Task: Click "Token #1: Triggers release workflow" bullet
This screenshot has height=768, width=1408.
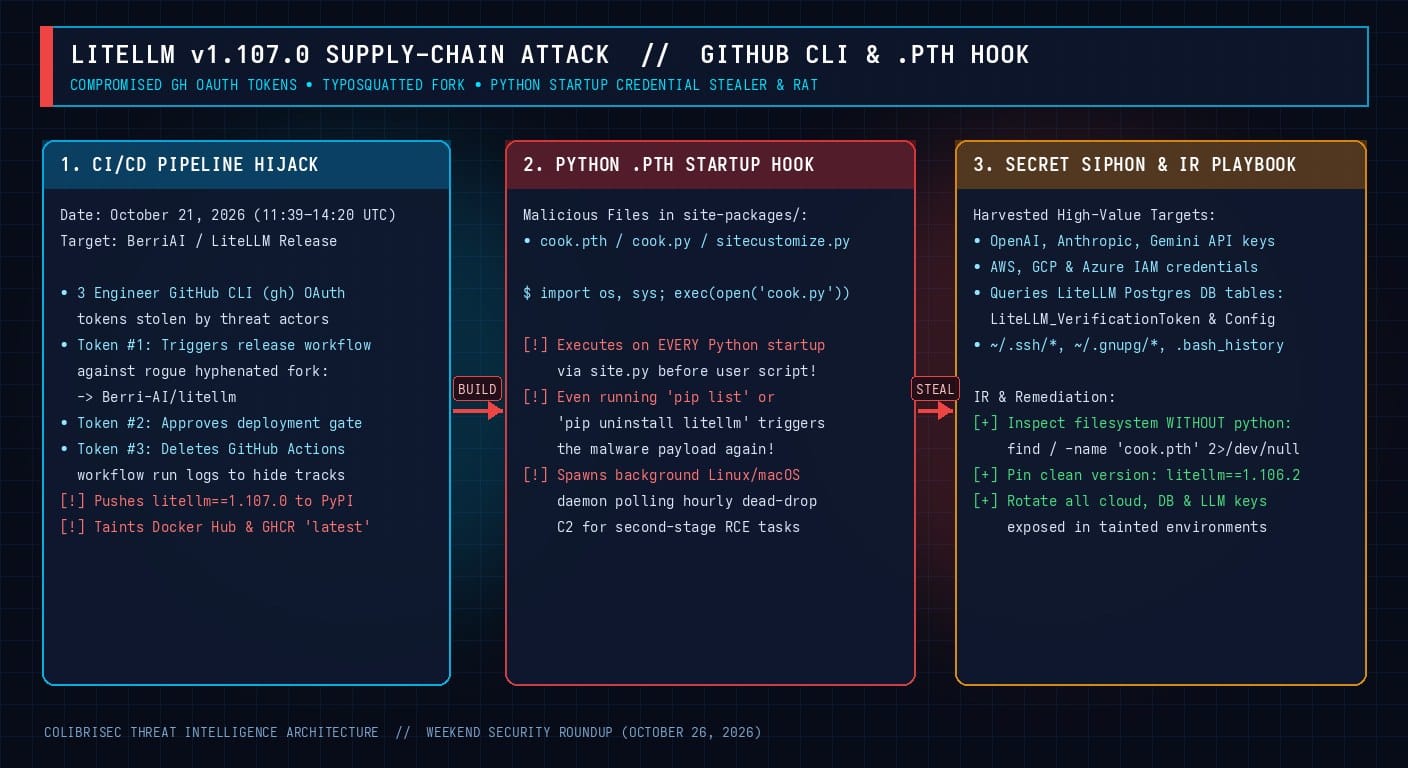Action: 216,345
